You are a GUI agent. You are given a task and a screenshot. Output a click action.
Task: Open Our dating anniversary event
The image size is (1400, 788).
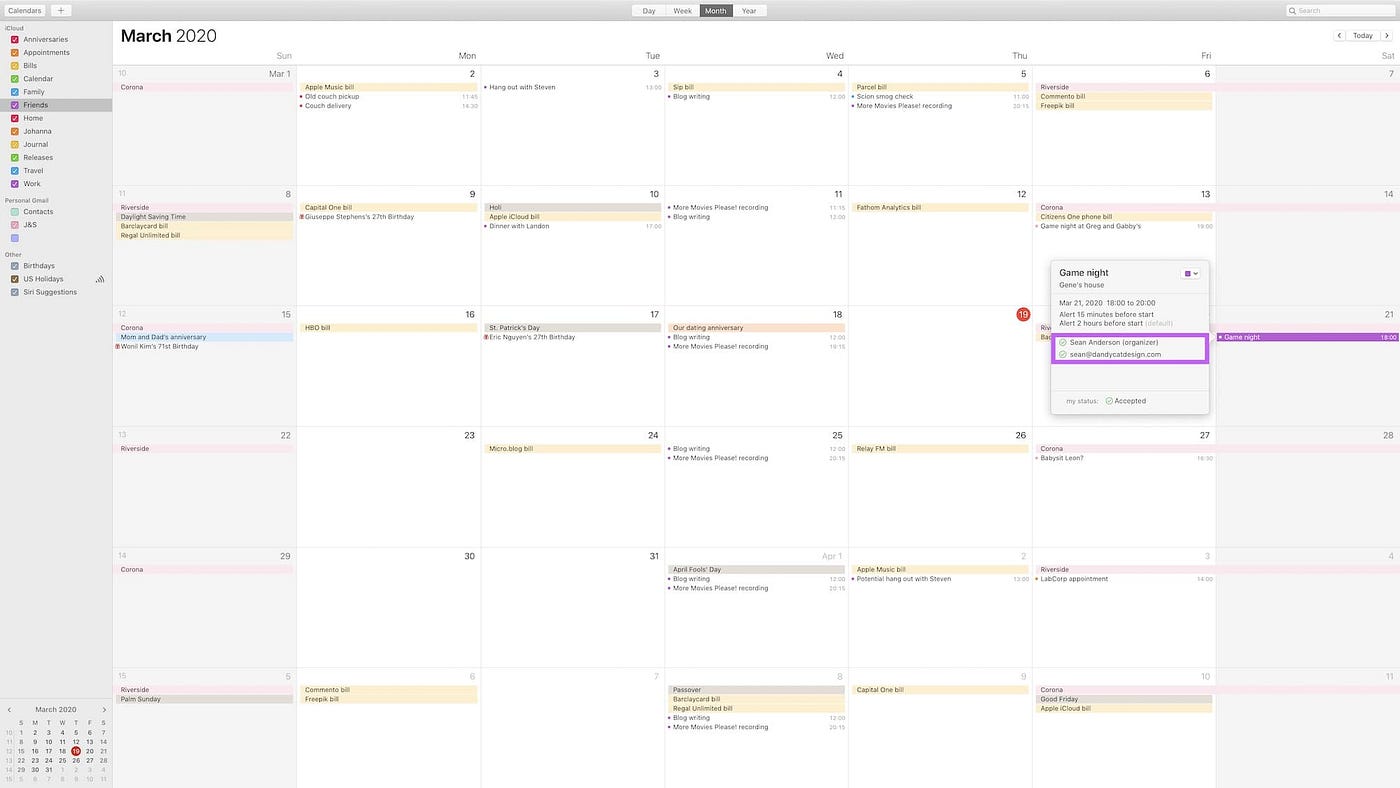click(x=756, y=328)
